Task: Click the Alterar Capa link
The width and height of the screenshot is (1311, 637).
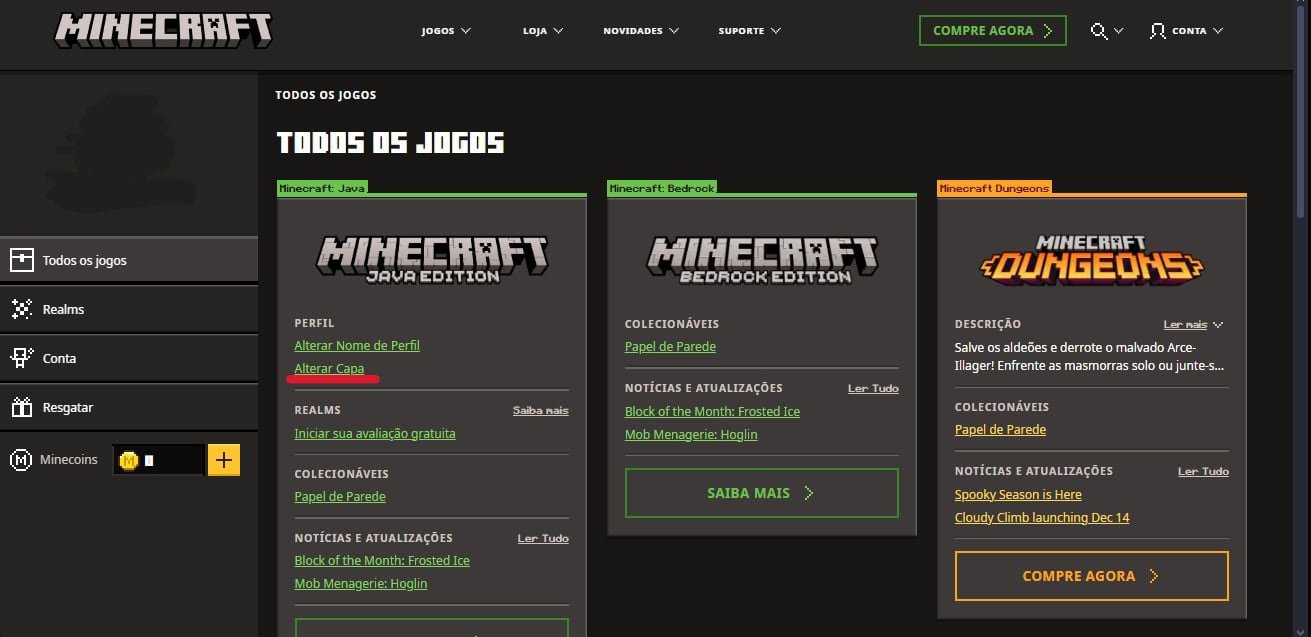Action: tap(329, 369)
